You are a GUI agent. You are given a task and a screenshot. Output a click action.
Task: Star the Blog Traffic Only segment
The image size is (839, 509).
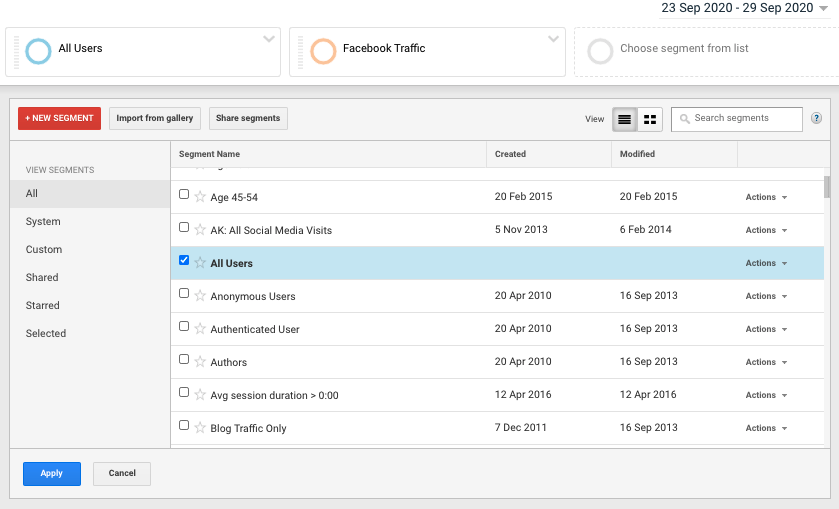[200, 428]
